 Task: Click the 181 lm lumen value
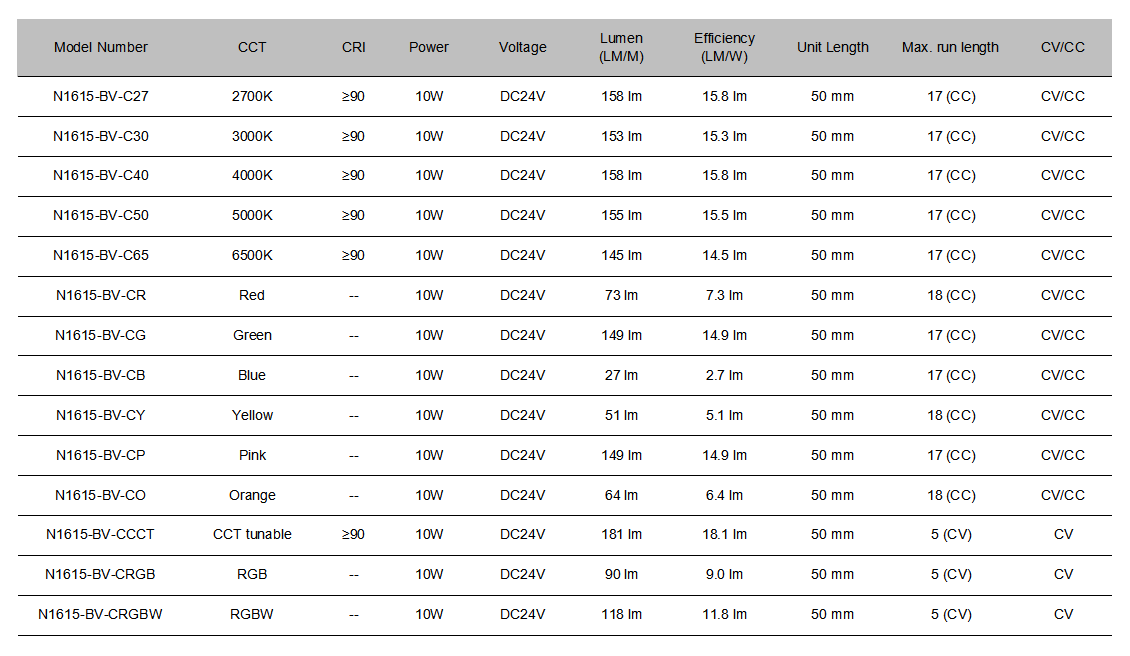pos(621,534)
